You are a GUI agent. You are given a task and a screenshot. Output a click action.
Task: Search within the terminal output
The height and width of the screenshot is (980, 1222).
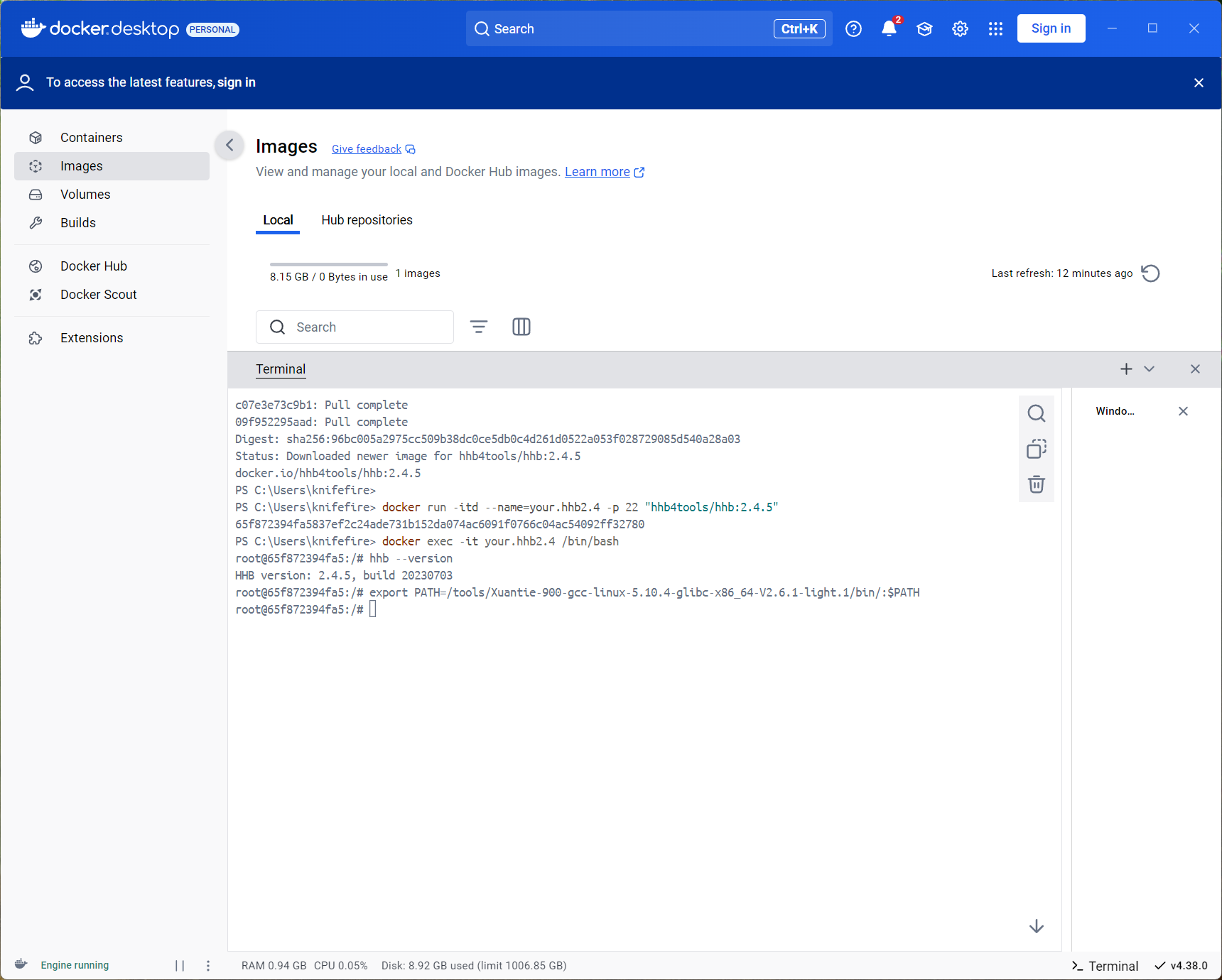coord(1037,413)
